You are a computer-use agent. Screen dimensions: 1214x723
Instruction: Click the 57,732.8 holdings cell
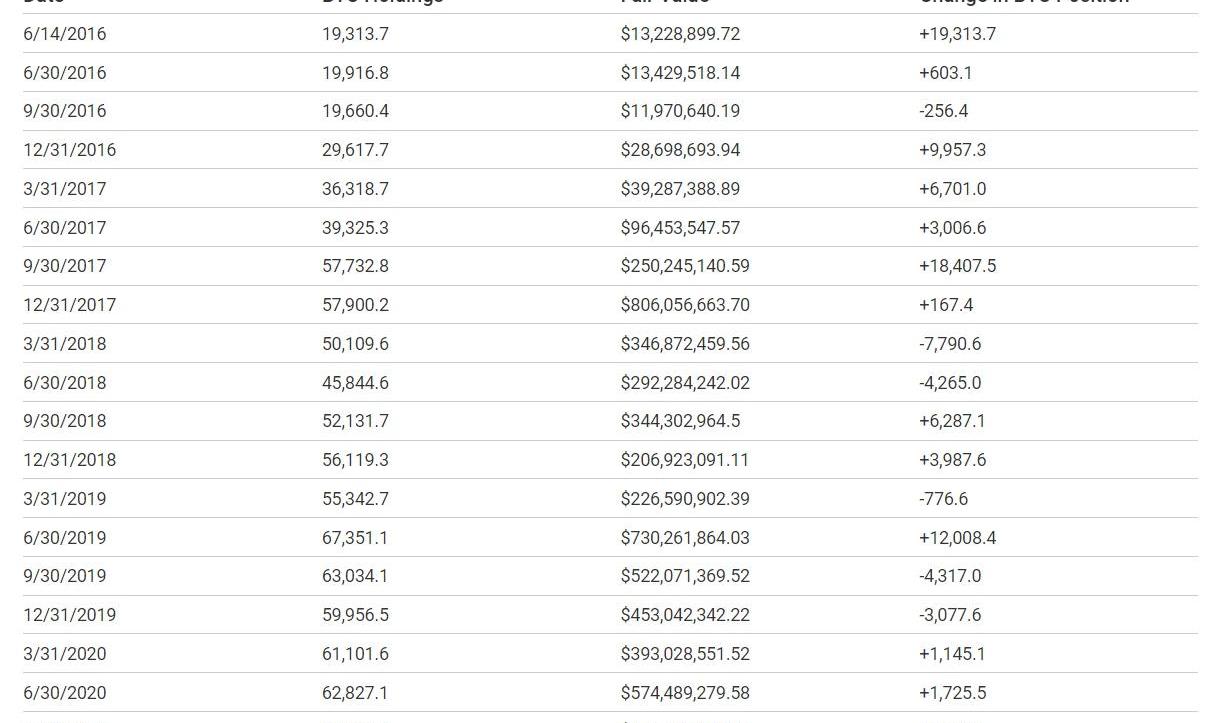(x=355, y=266)
